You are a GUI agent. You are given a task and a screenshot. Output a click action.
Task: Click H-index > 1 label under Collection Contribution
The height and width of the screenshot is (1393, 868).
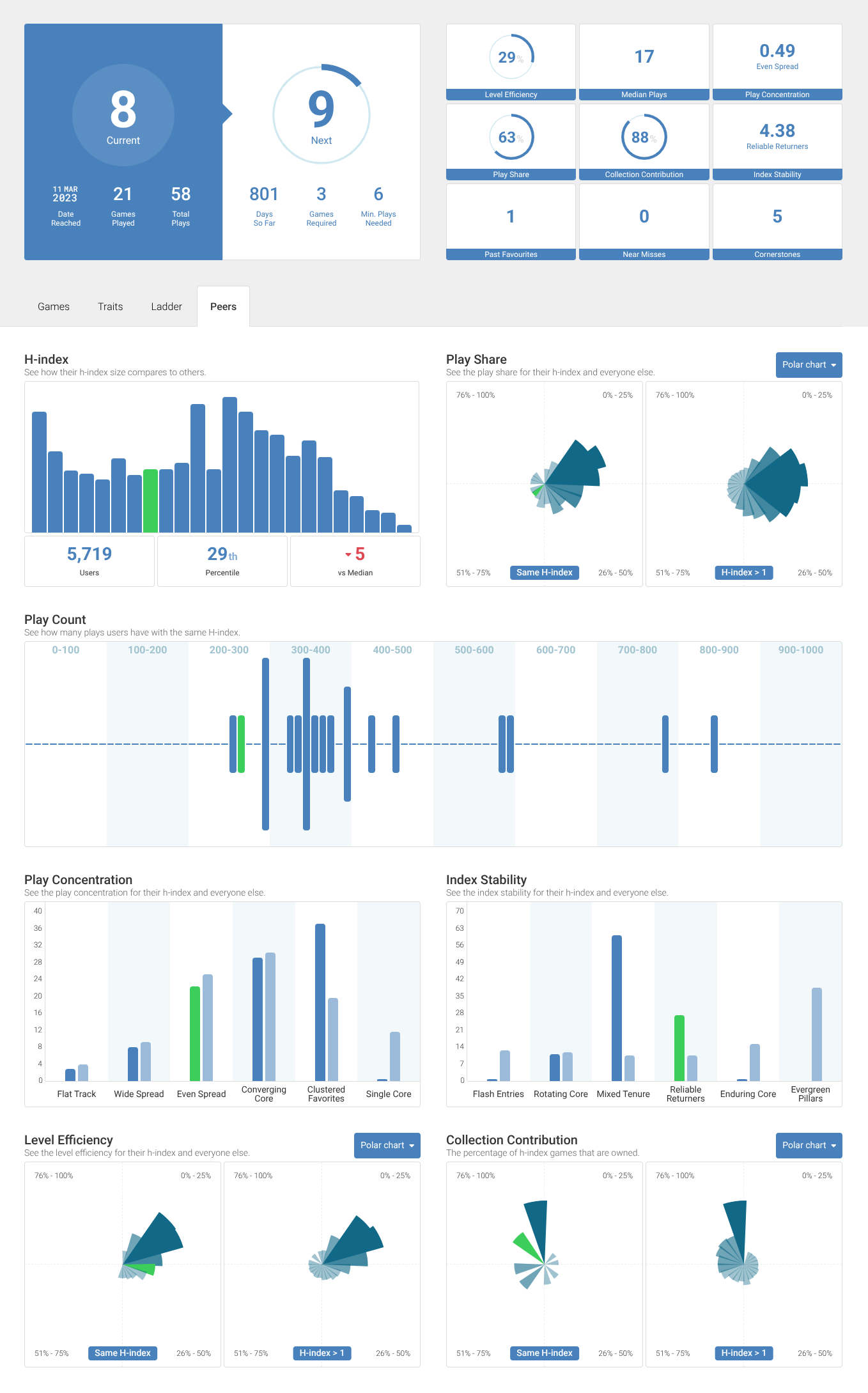(x=744, y=1353)
